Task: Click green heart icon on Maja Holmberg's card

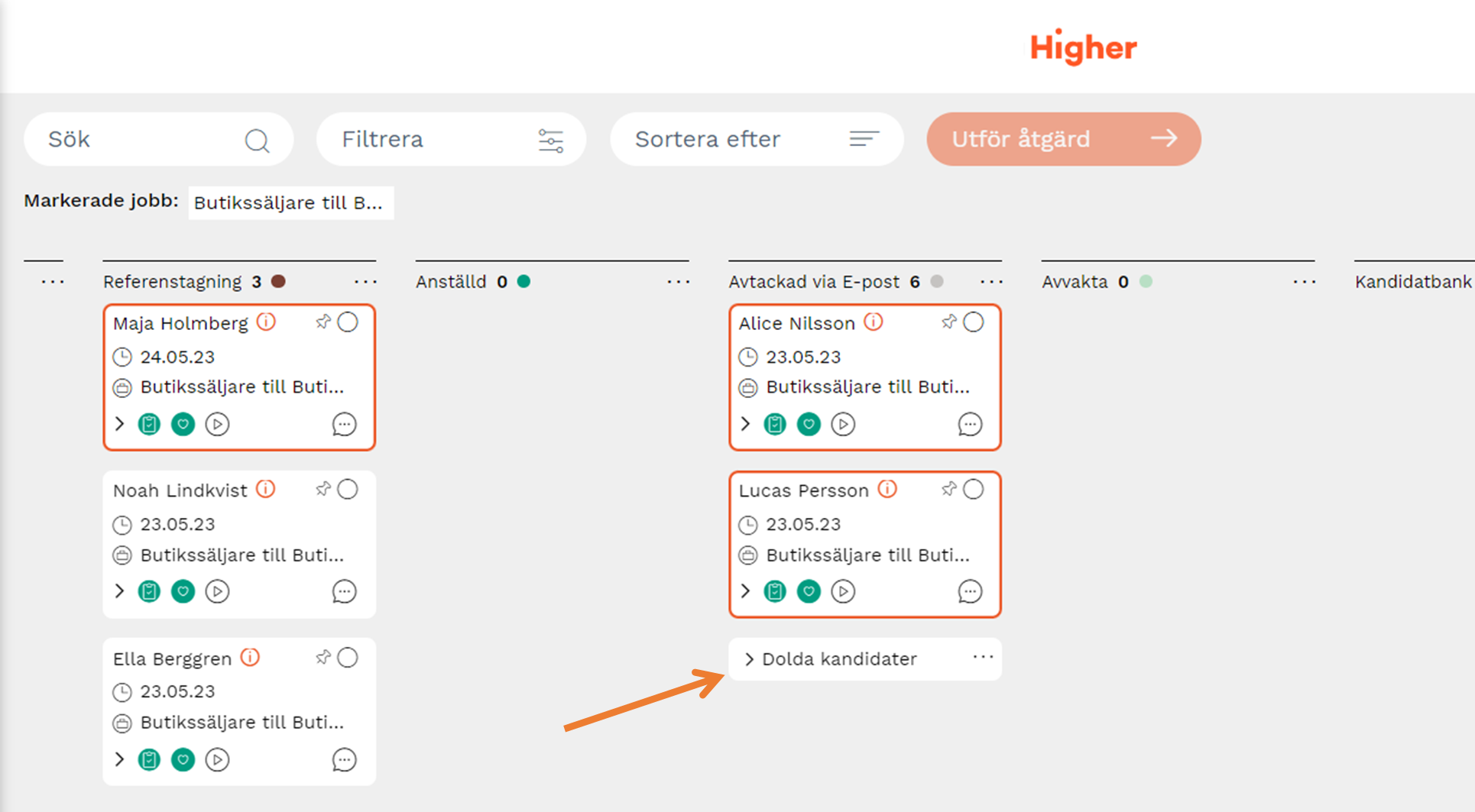Action: (183, 424)
